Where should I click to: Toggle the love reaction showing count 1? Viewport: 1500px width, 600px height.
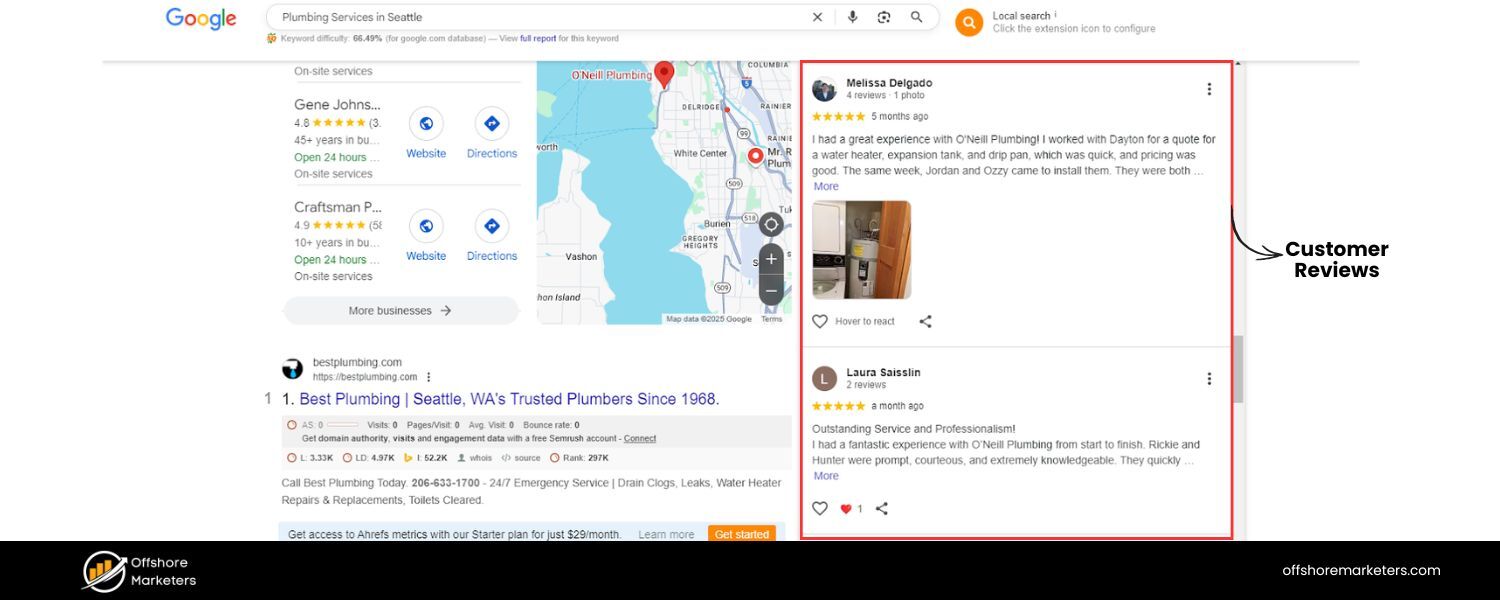[x=845, y=508]
